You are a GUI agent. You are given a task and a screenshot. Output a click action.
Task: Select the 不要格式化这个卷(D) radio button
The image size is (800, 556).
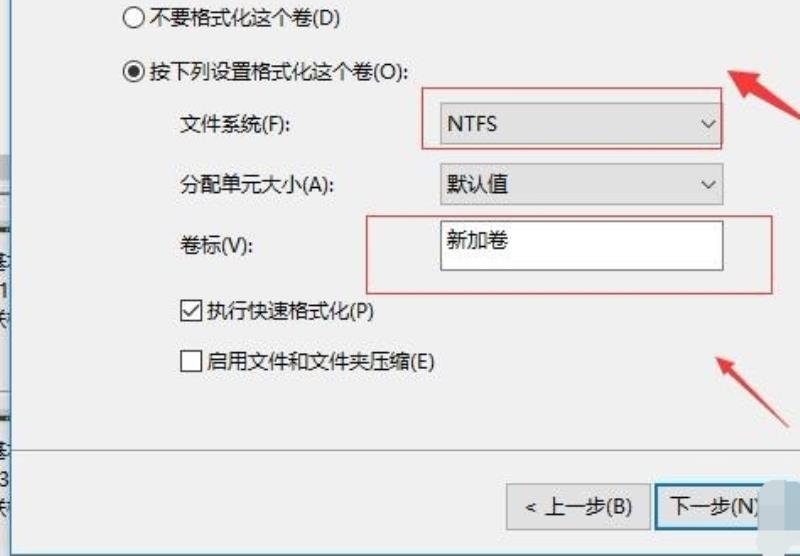[x=134, y=18]
